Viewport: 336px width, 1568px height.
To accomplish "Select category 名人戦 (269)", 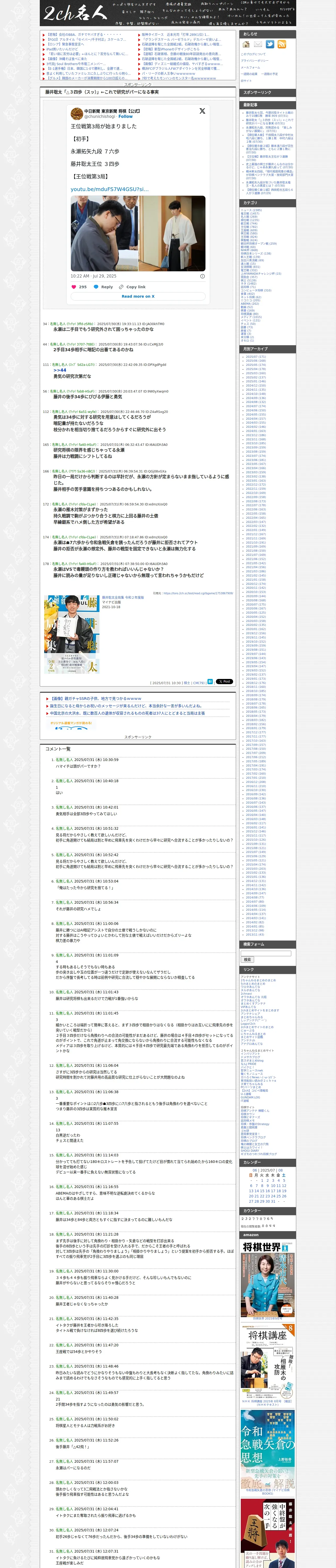I will pos(249,217).
